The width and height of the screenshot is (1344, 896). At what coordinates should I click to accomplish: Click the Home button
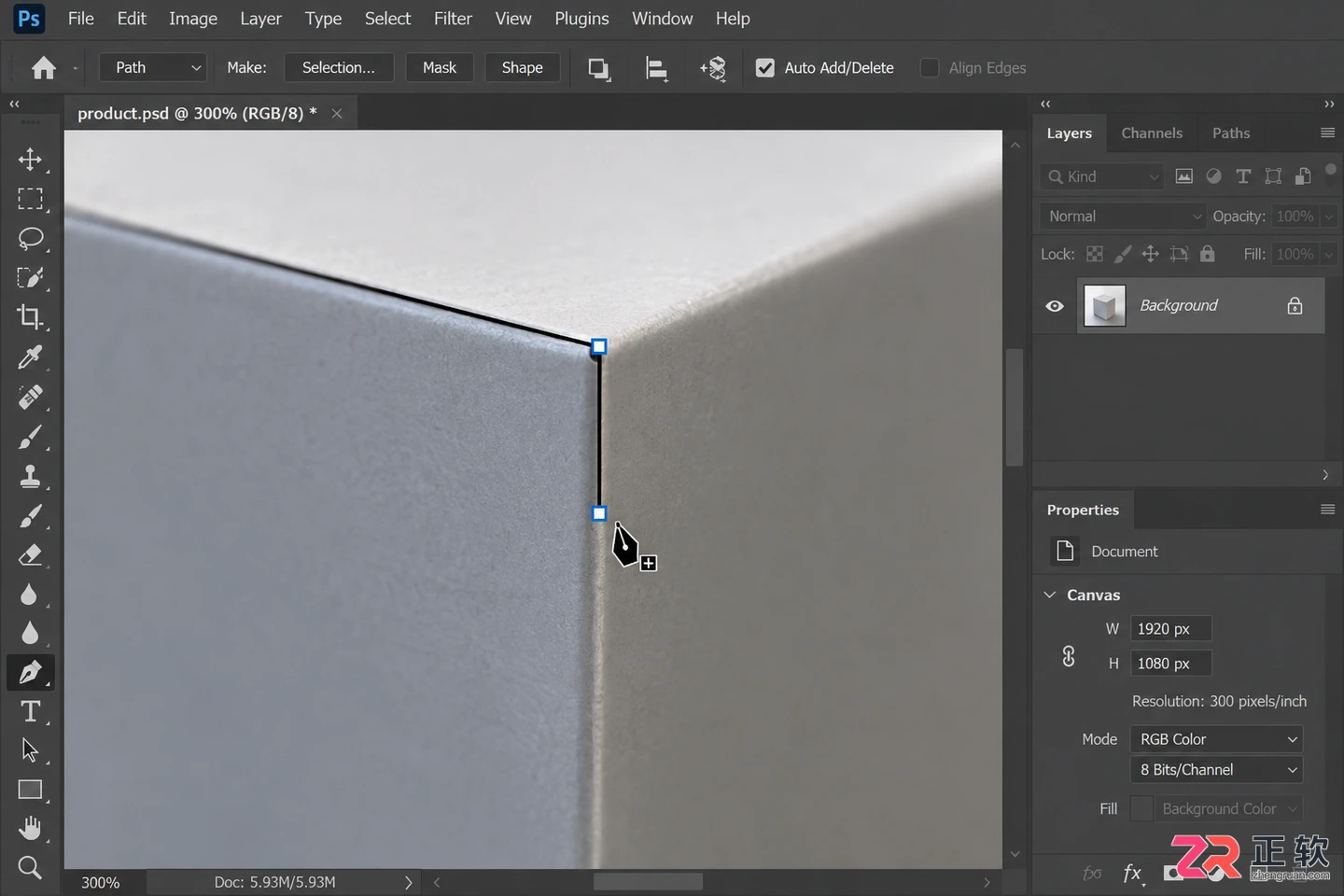44,68
